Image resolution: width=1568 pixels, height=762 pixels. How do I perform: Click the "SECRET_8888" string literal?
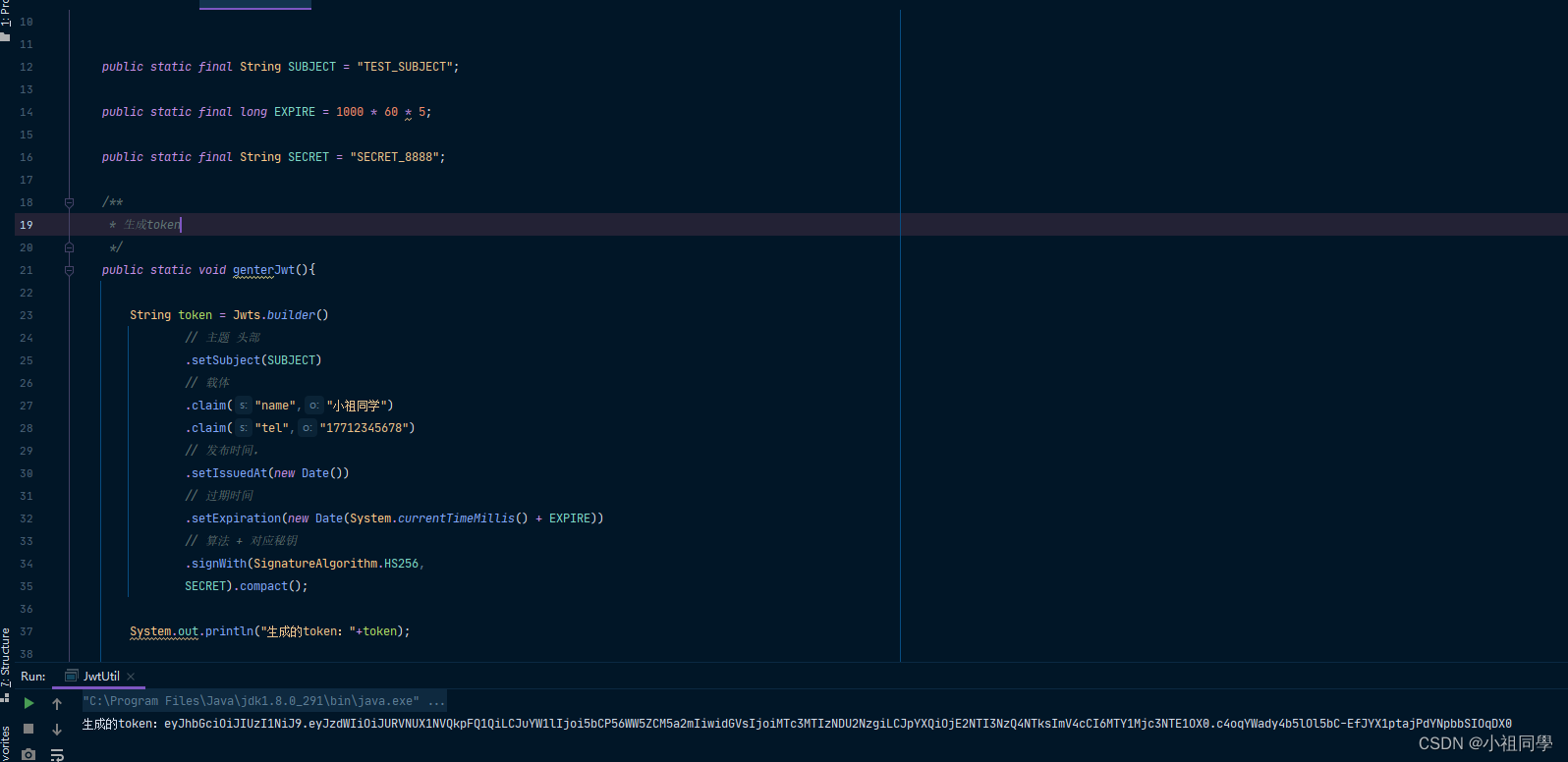coord(394,157)
